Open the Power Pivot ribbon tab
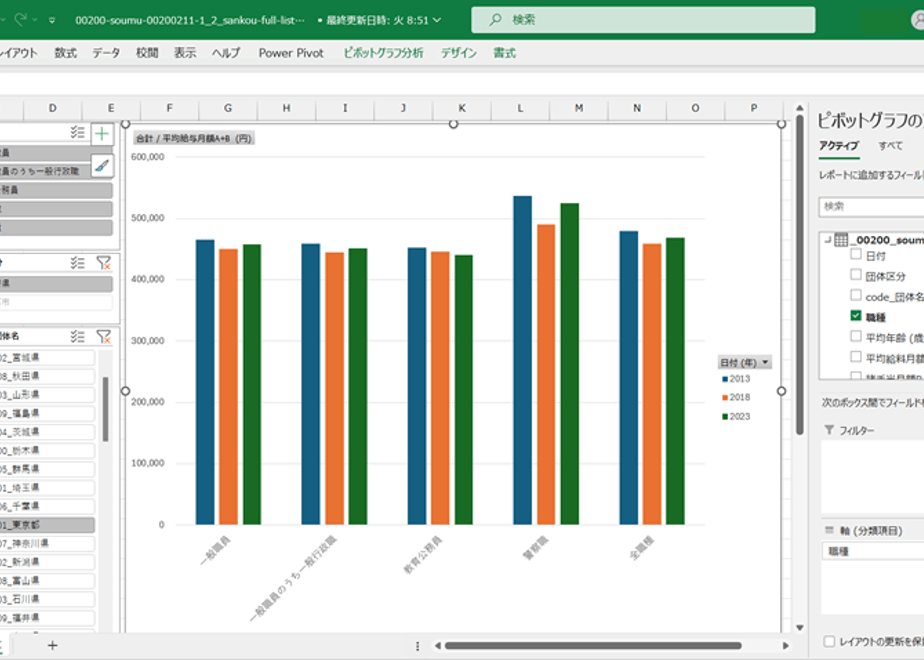 click(291, 53)
